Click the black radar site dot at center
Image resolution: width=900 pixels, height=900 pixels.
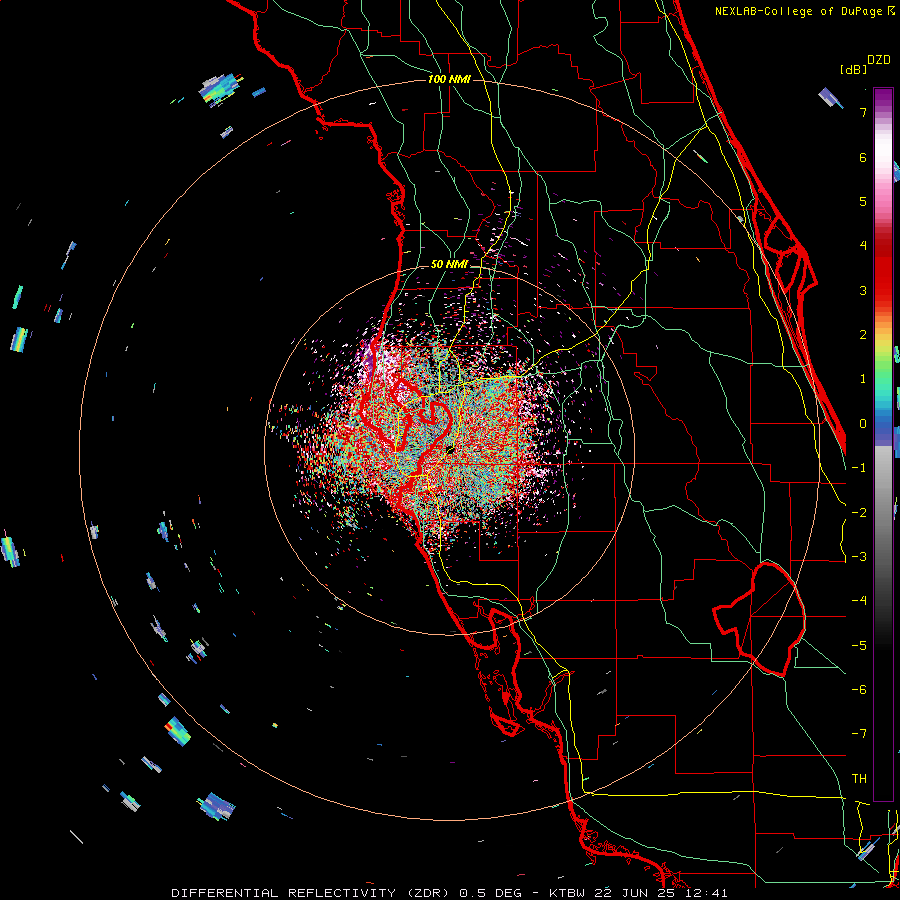point(450,450)
